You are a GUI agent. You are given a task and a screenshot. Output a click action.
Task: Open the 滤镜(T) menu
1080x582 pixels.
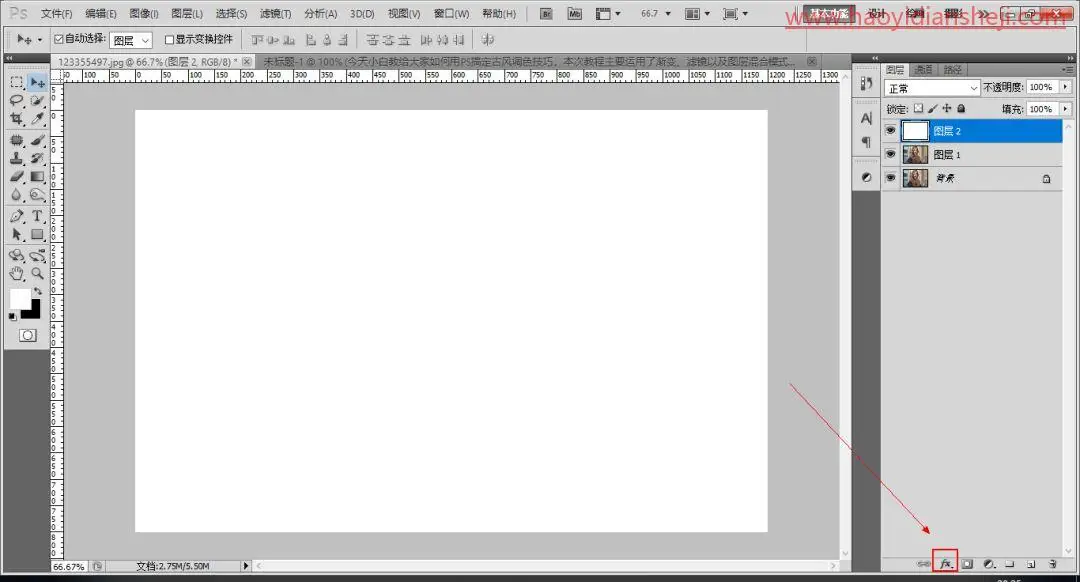point(275,14)
